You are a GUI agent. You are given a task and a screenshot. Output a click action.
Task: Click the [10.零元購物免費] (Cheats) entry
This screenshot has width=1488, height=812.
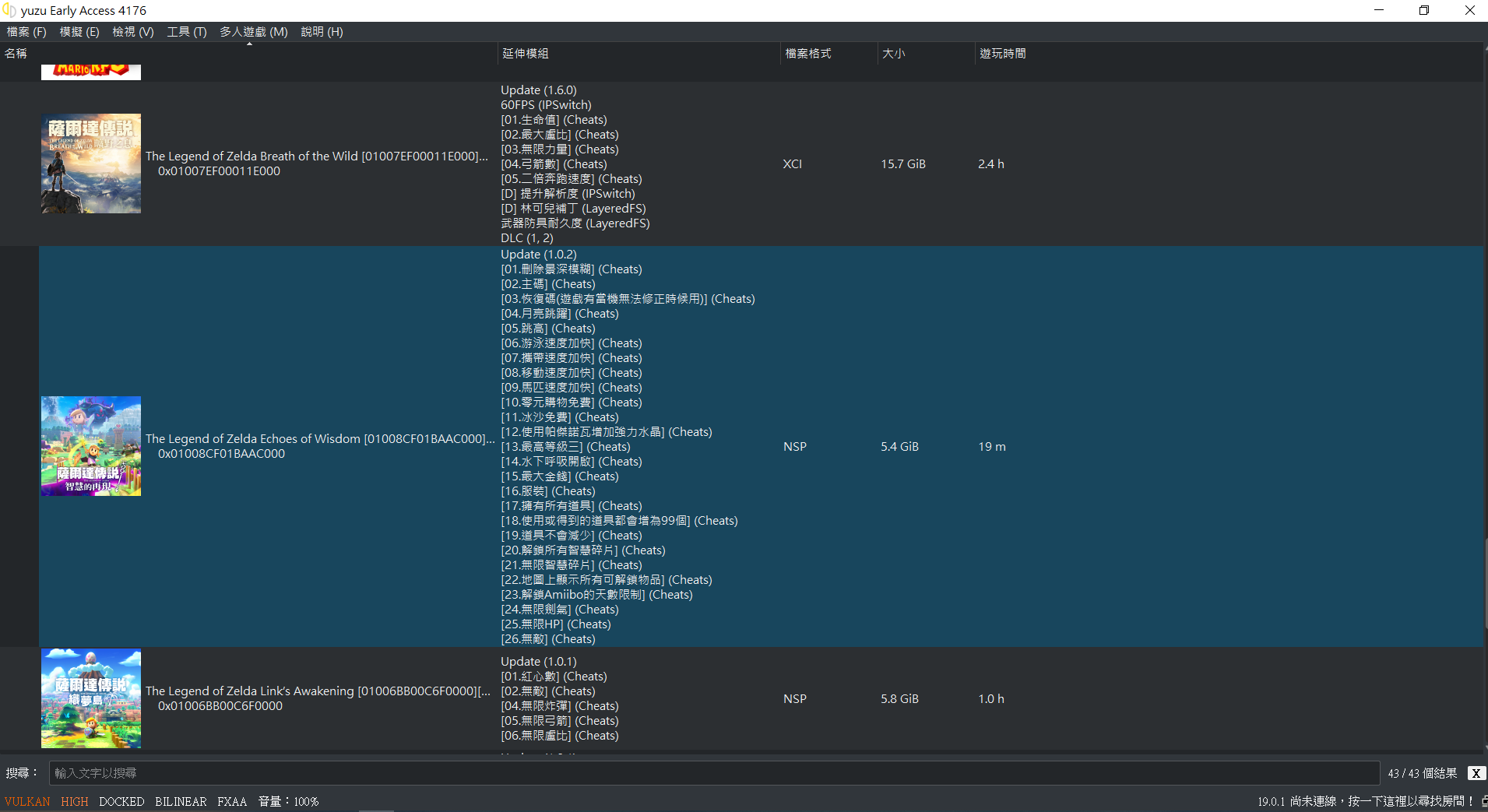[572, 402]
